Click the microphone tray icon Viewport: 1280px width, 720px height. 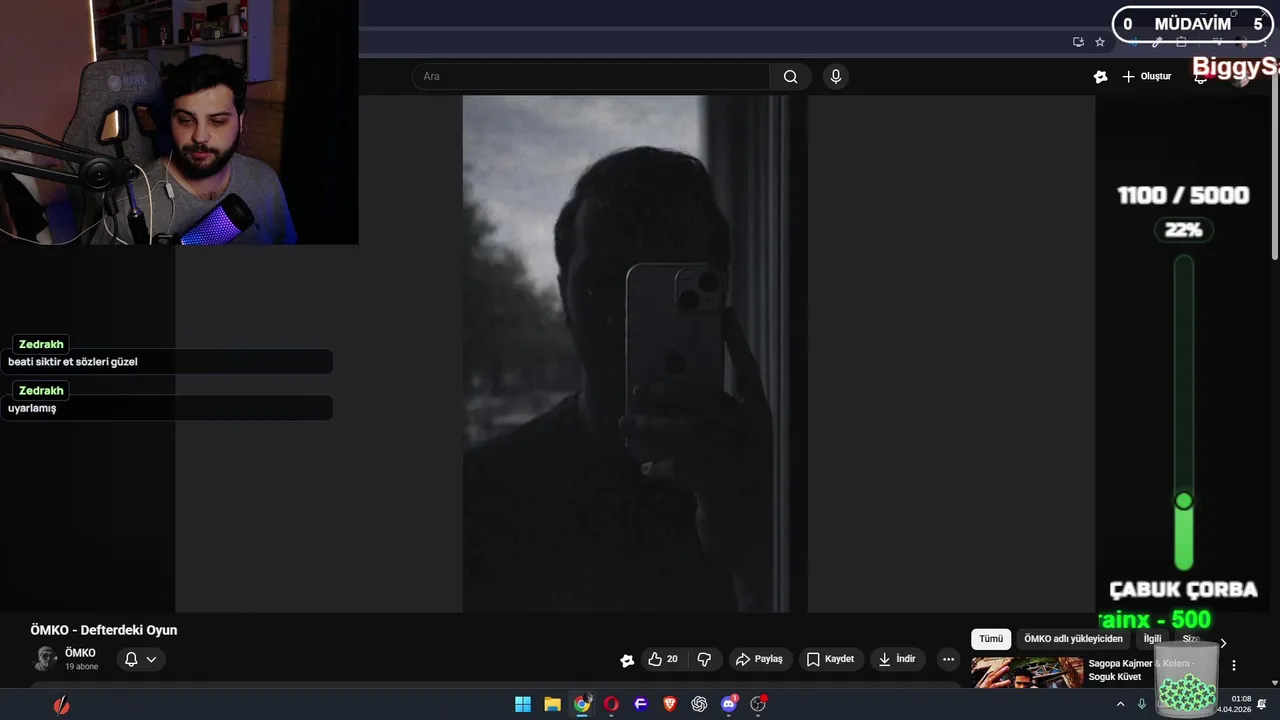pyautogui.click(x=1142, y=704)
